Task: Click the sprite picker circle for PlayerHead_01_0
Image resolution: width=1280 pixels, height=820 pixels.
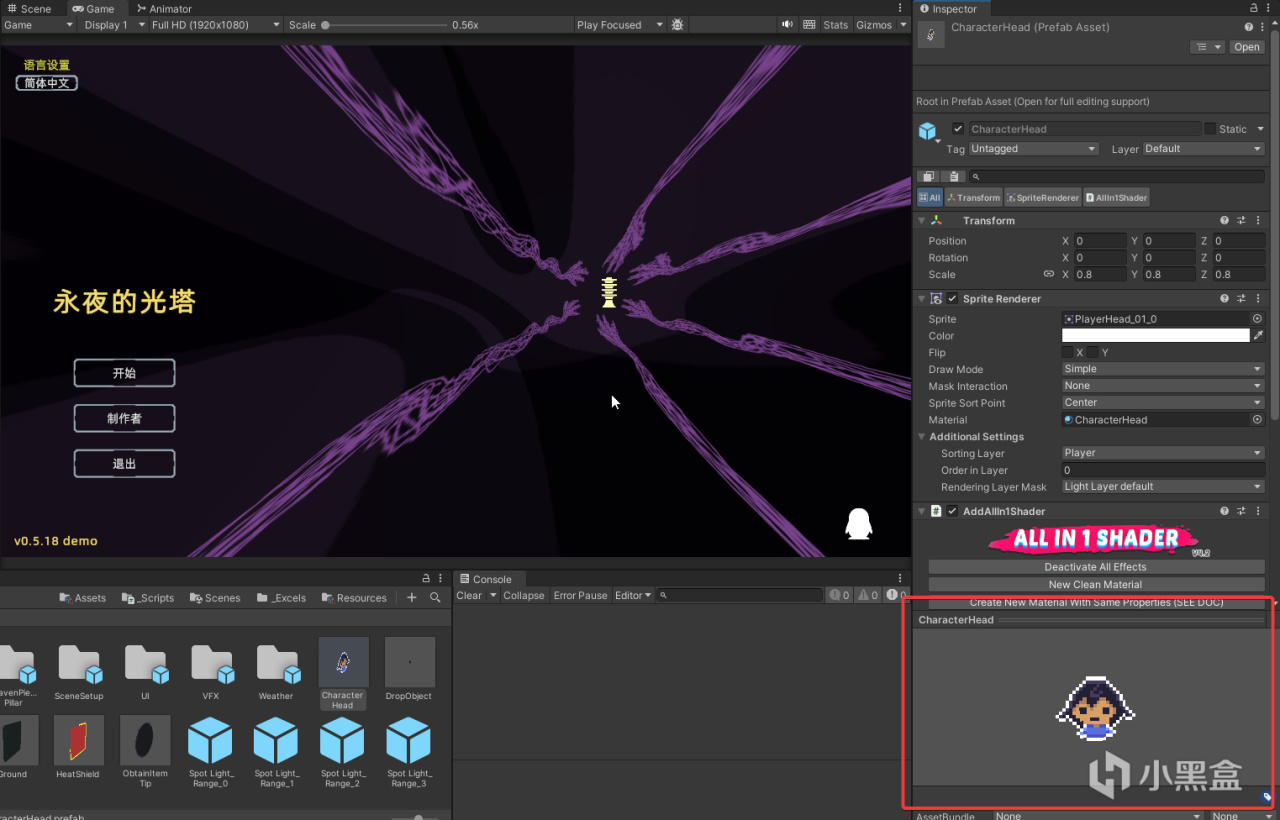Action: (x=1257, y=319)
